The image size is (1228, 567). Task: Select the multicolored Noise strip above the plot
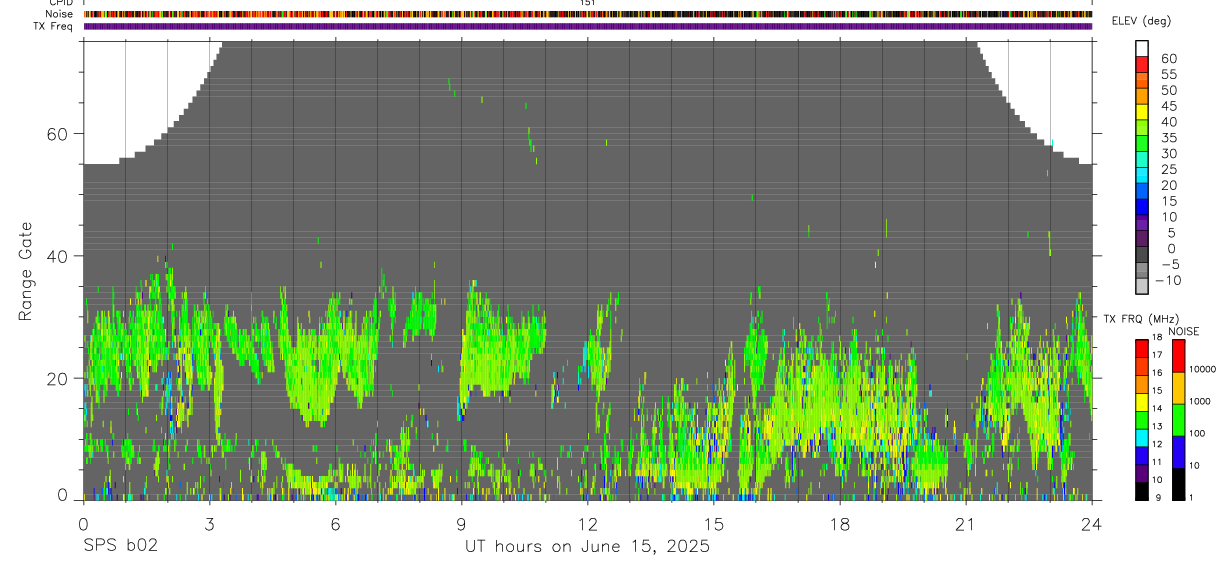(588, 14)
